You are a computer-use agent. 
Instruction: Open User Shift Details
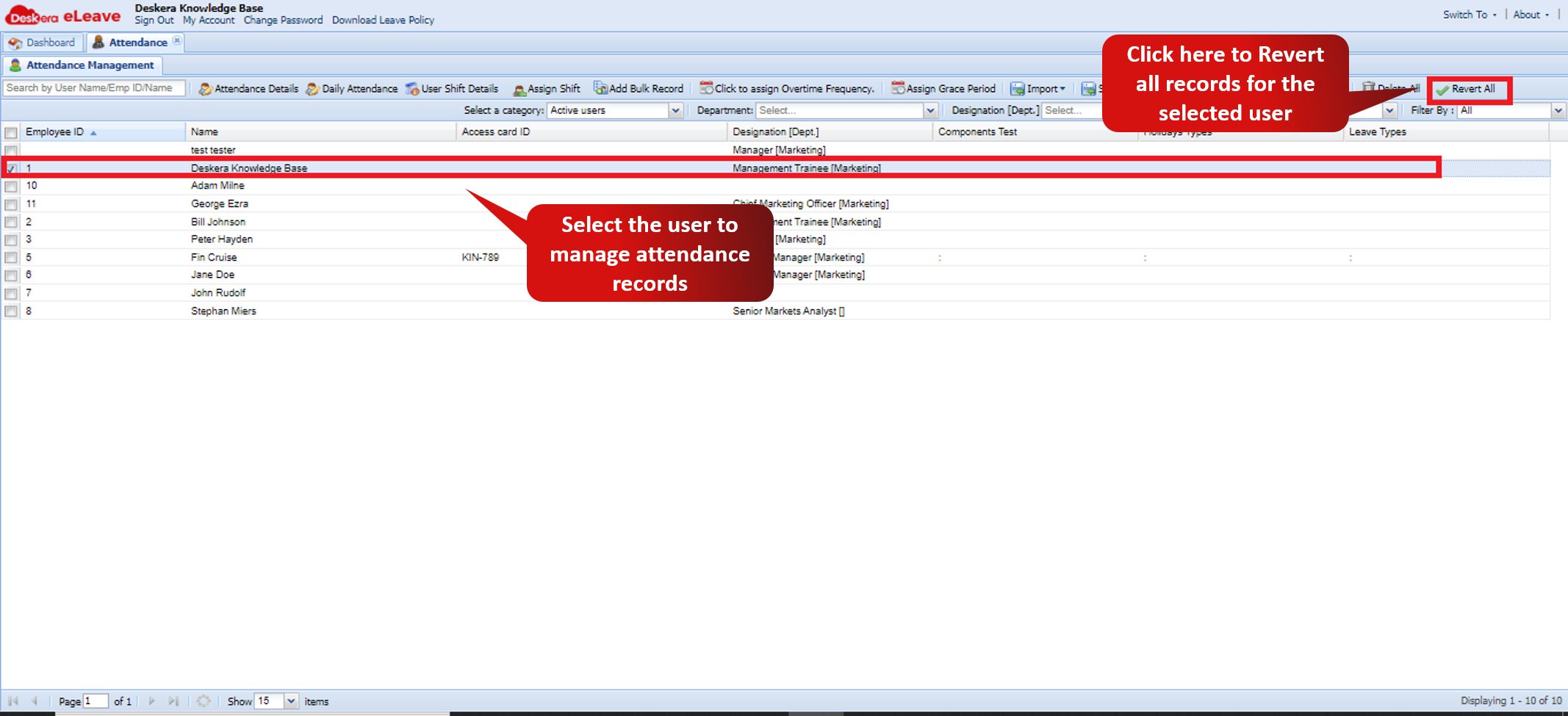[x=452, y=89]
